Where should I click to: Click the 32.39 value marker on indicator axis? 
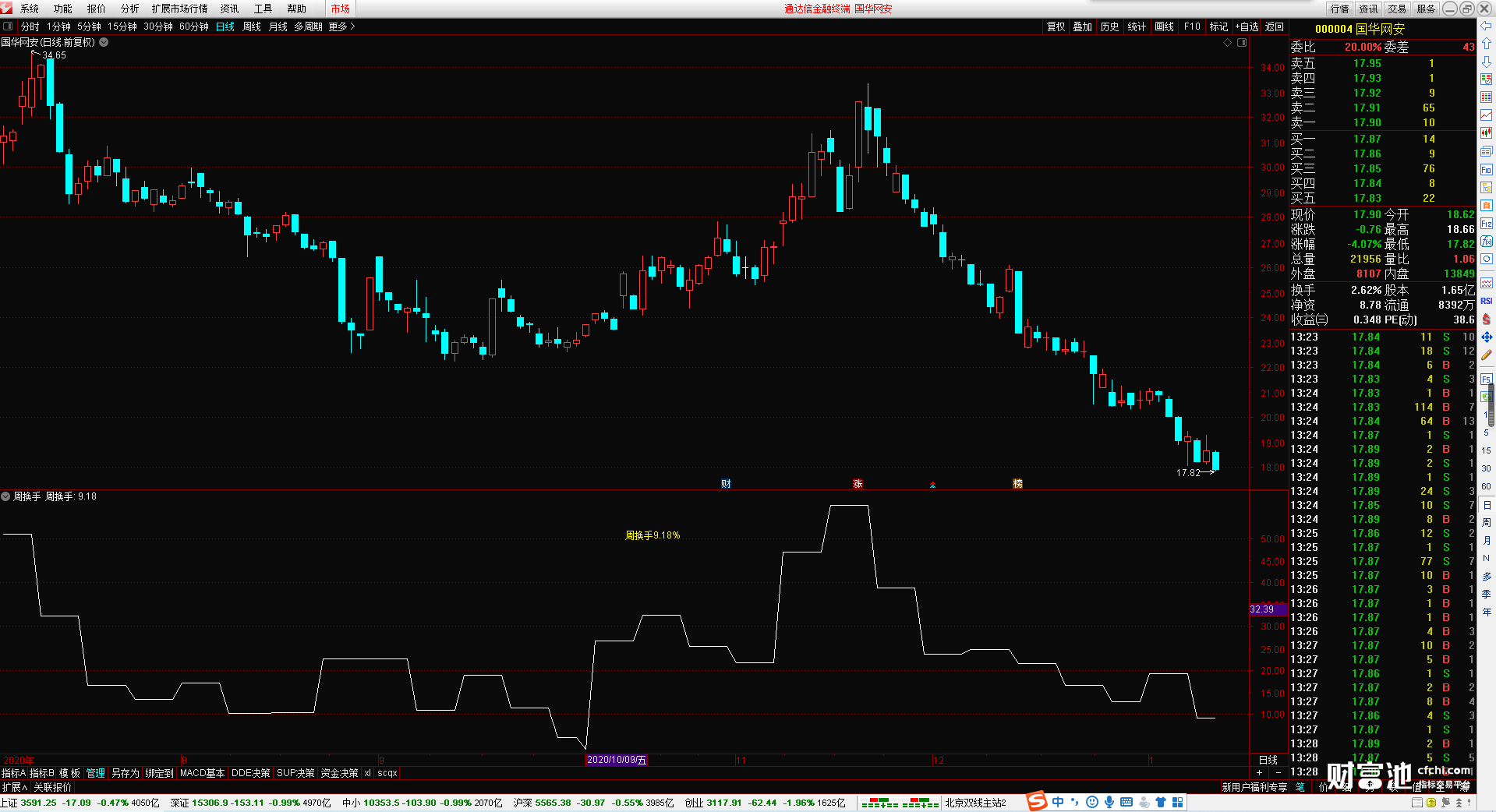coord(1268,609)
